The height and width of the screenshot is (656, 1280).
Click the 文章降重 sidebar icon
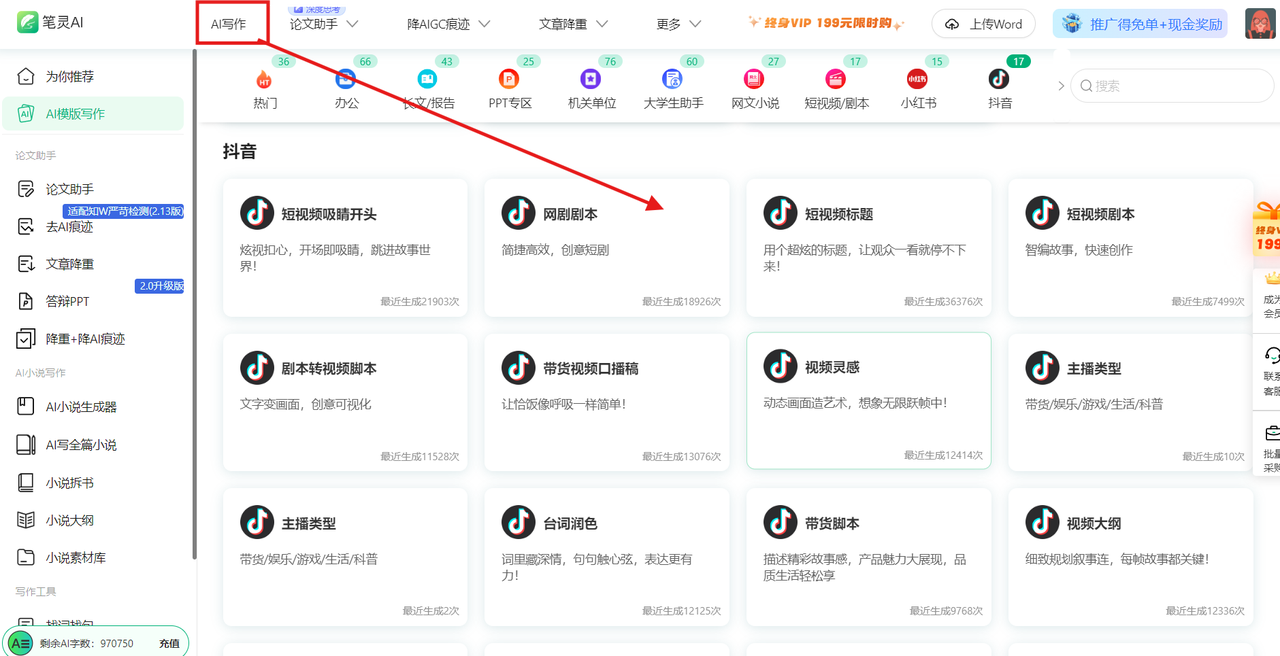(x=26, y=264)
